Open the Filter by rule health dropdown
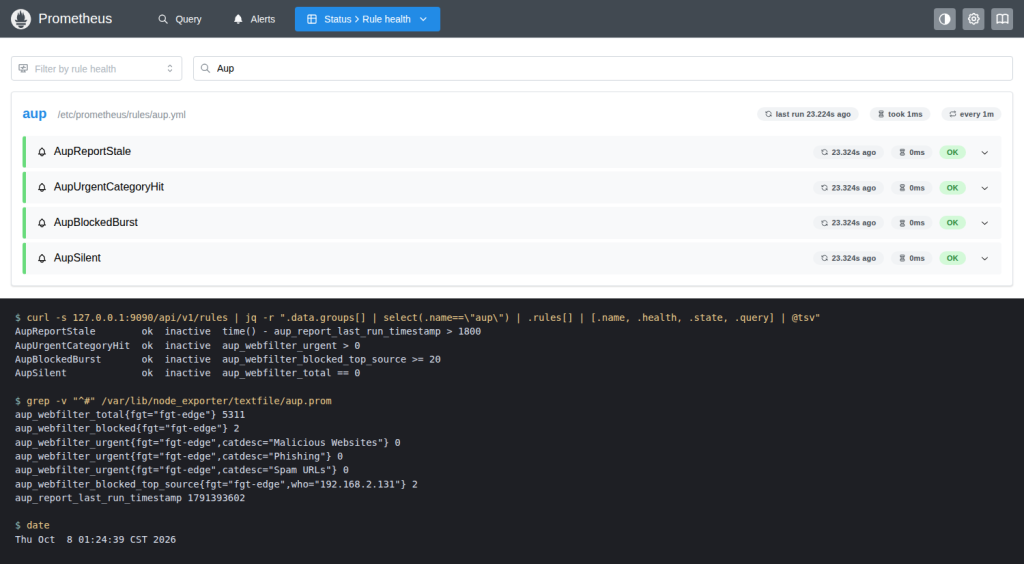1024x564 pixels. click(x=97, y=69)
